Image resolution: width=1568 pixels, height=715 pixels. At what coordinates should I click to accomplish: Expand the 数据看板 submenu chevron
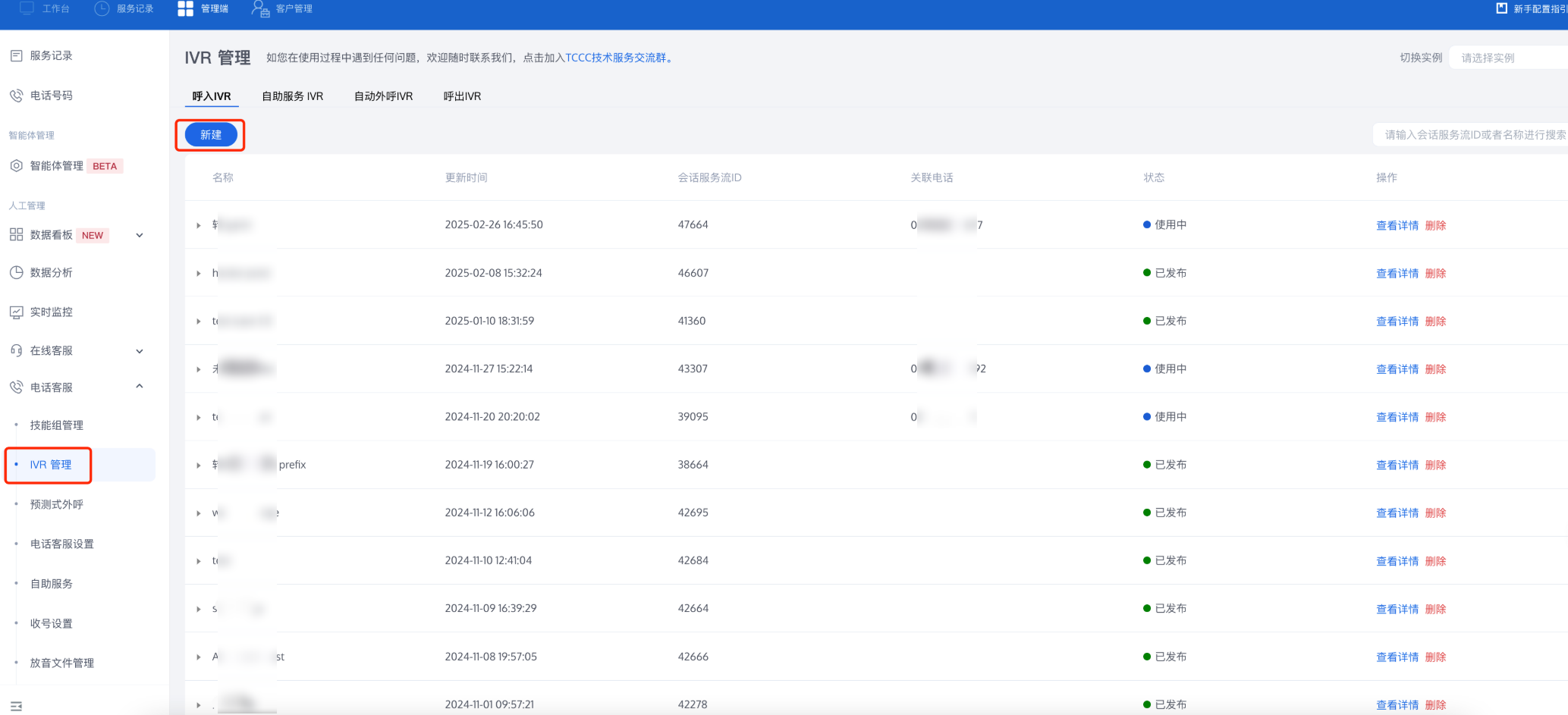pyautogui.click(x=140, y=235)
